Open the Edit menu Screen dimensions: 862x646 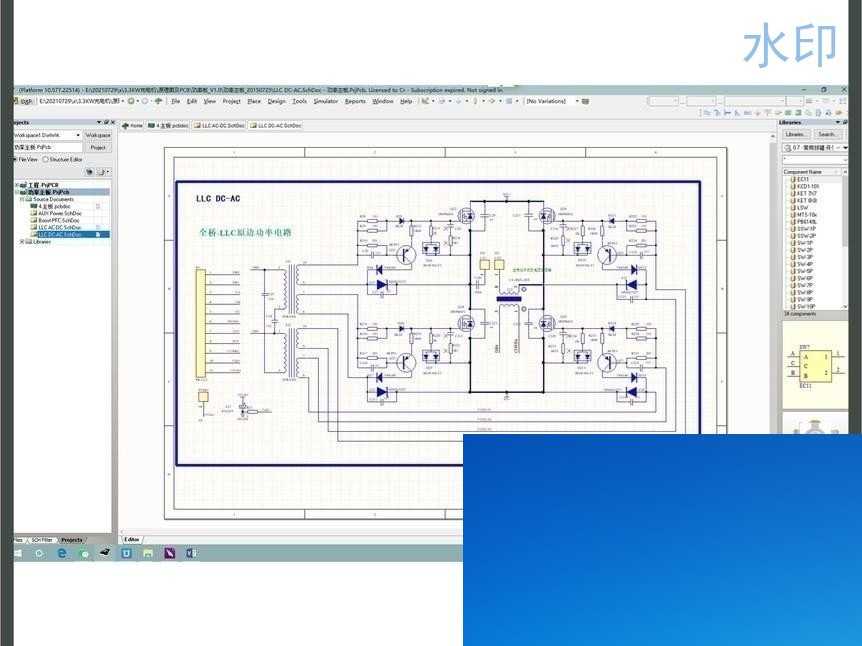tap(192, 101)
